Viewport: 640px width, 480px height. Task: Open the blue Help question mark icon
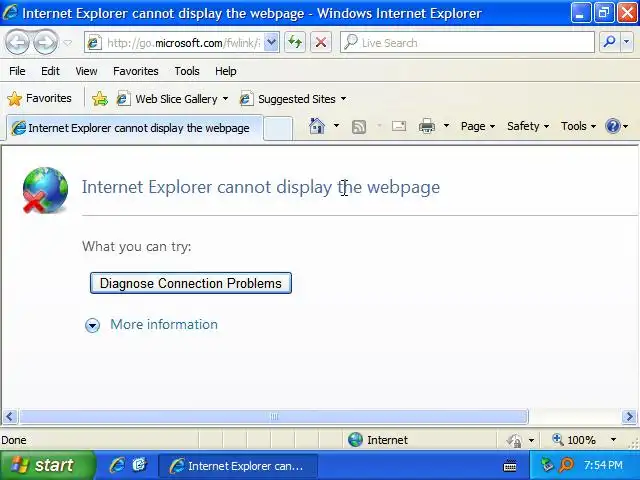pos(613,126)
